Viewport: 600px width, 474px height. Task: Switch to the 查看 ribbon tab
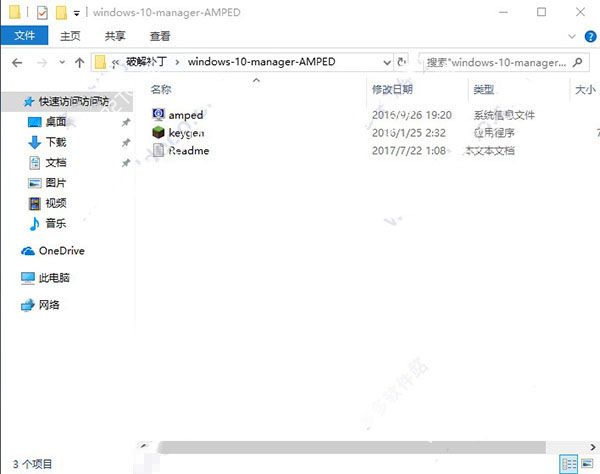pos(160,36)
